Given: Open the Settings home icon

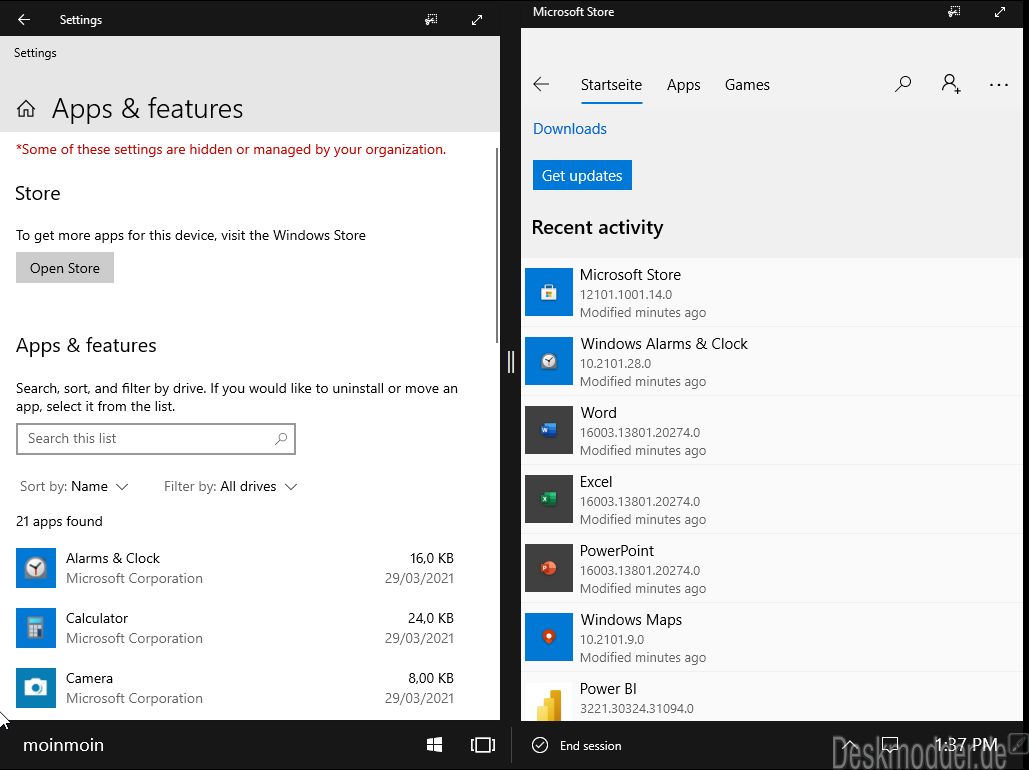Looking at the screenshot, I should tap(26, 108).
